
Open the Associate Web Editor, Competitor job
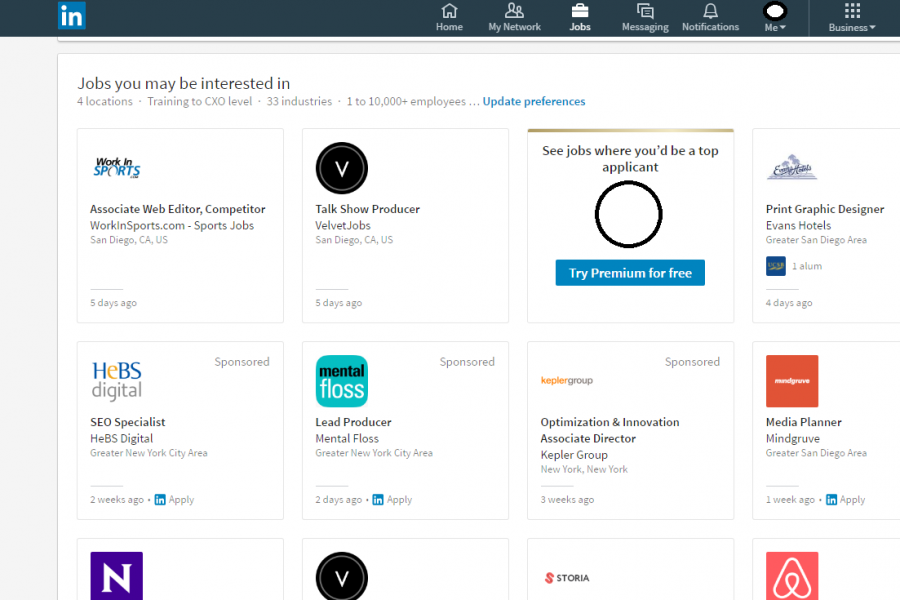pos(178,209)
